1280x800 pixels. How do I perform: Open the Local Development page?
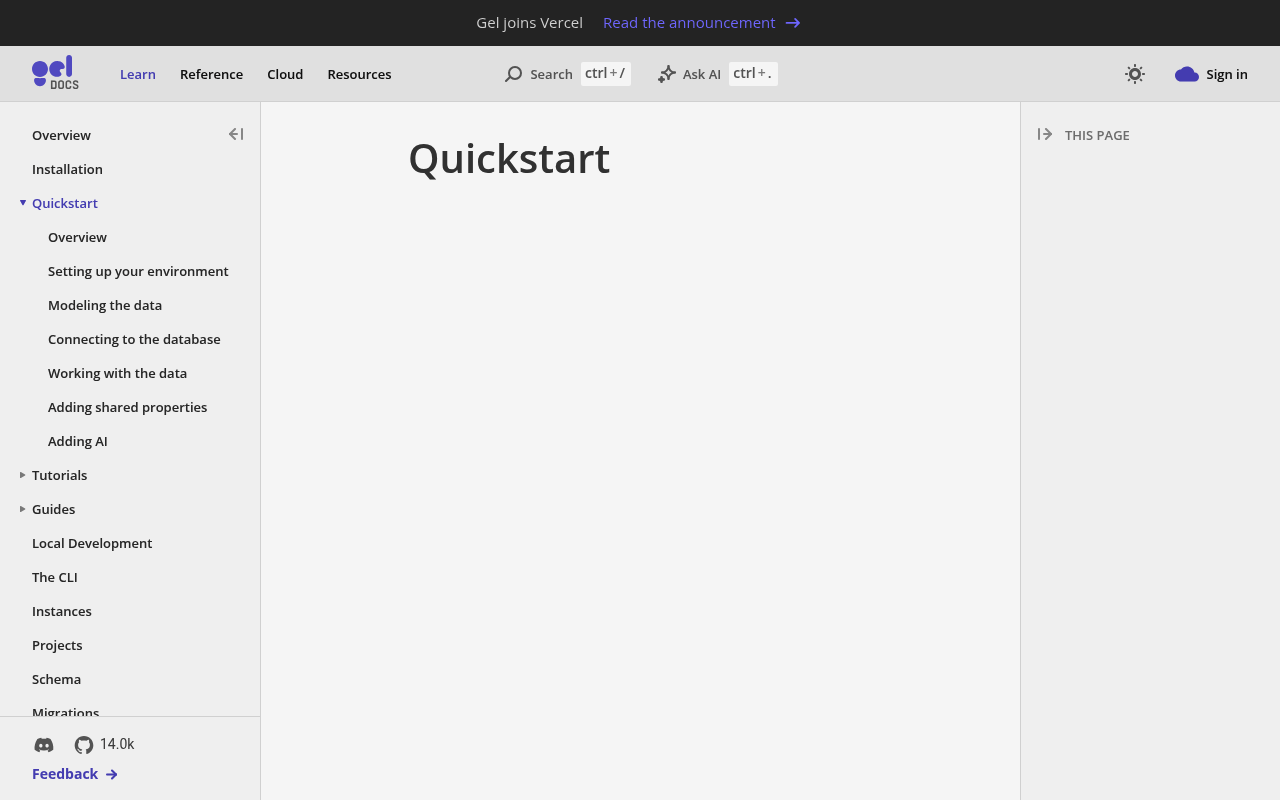pyautogui.click(x=92, y=543)
